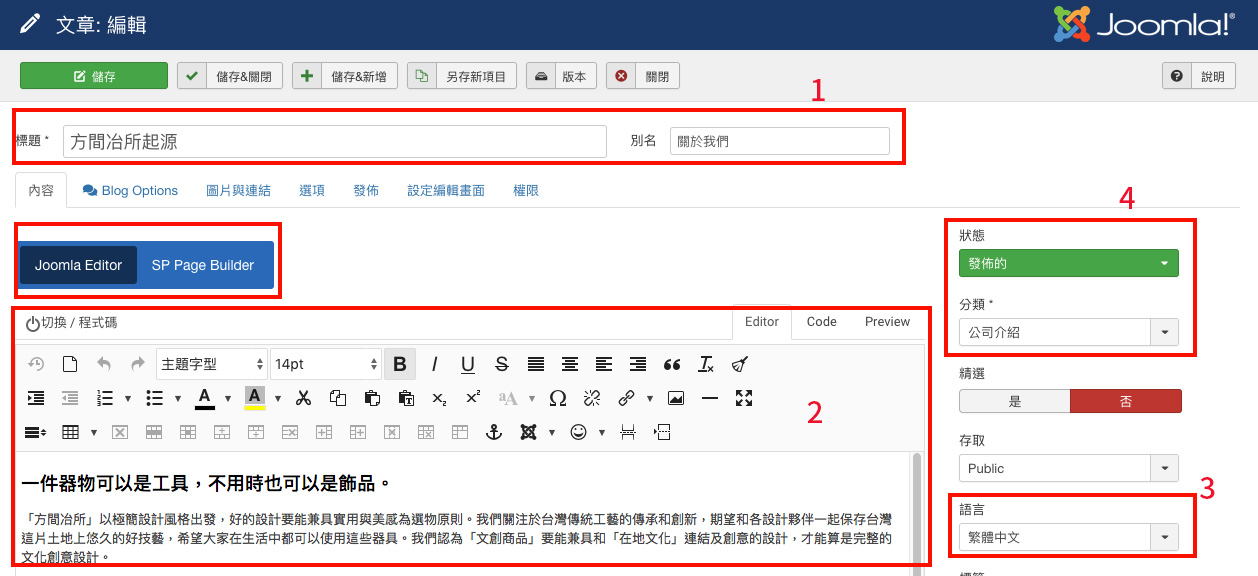Toggle fullscreen mode with the expand icon
Image resolution: width=1258 pixels, height=576 pixels.
pyautogui.click(x=743, y=397)
